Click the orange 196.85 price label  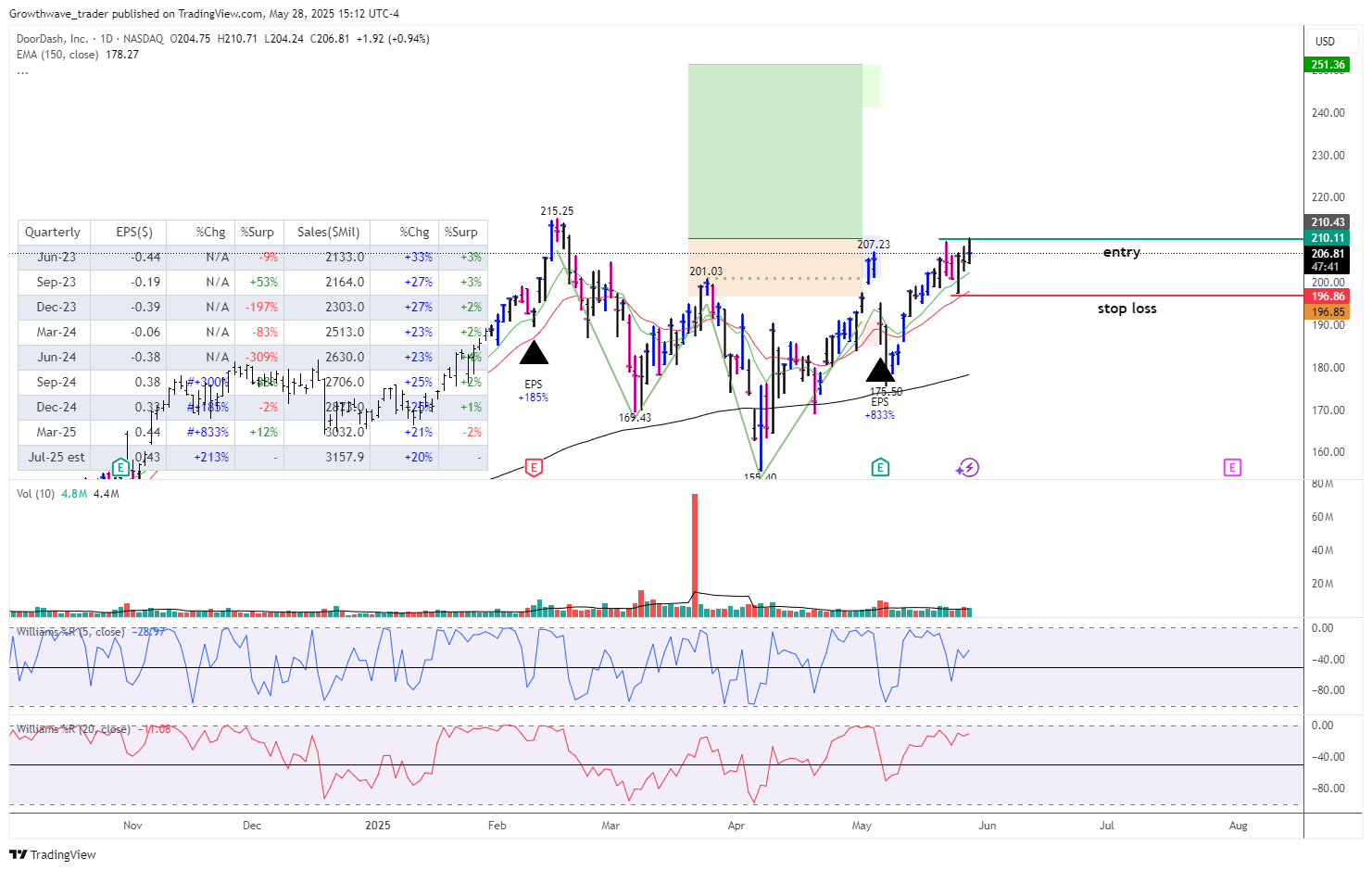click(x=1328, y=312)
